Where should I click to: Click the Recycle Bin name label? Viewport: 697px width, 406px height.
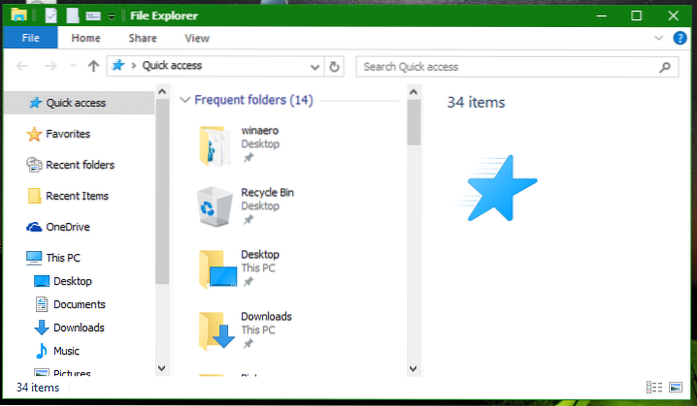pos(267,192)
